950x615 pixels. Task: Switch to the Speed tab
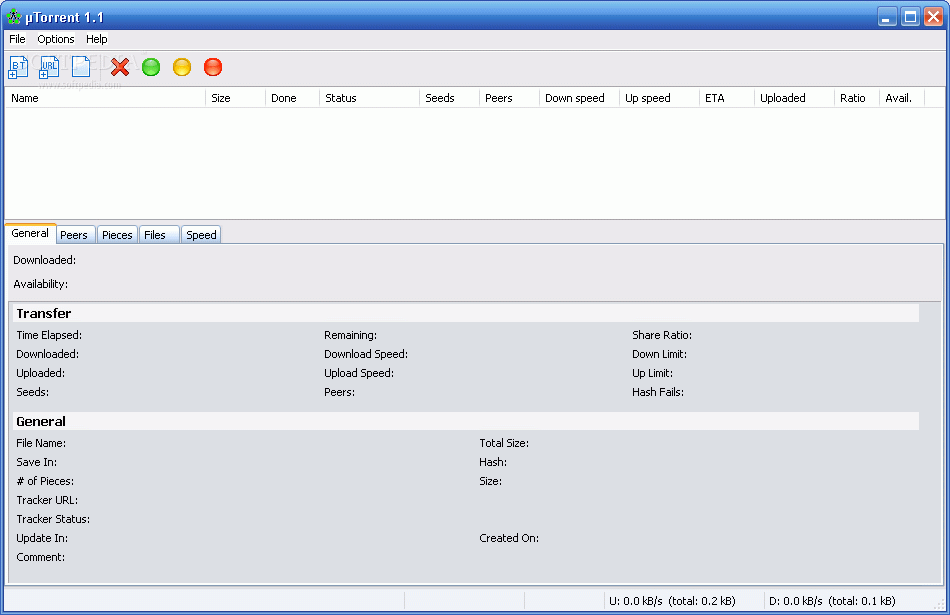pos(201,235)
